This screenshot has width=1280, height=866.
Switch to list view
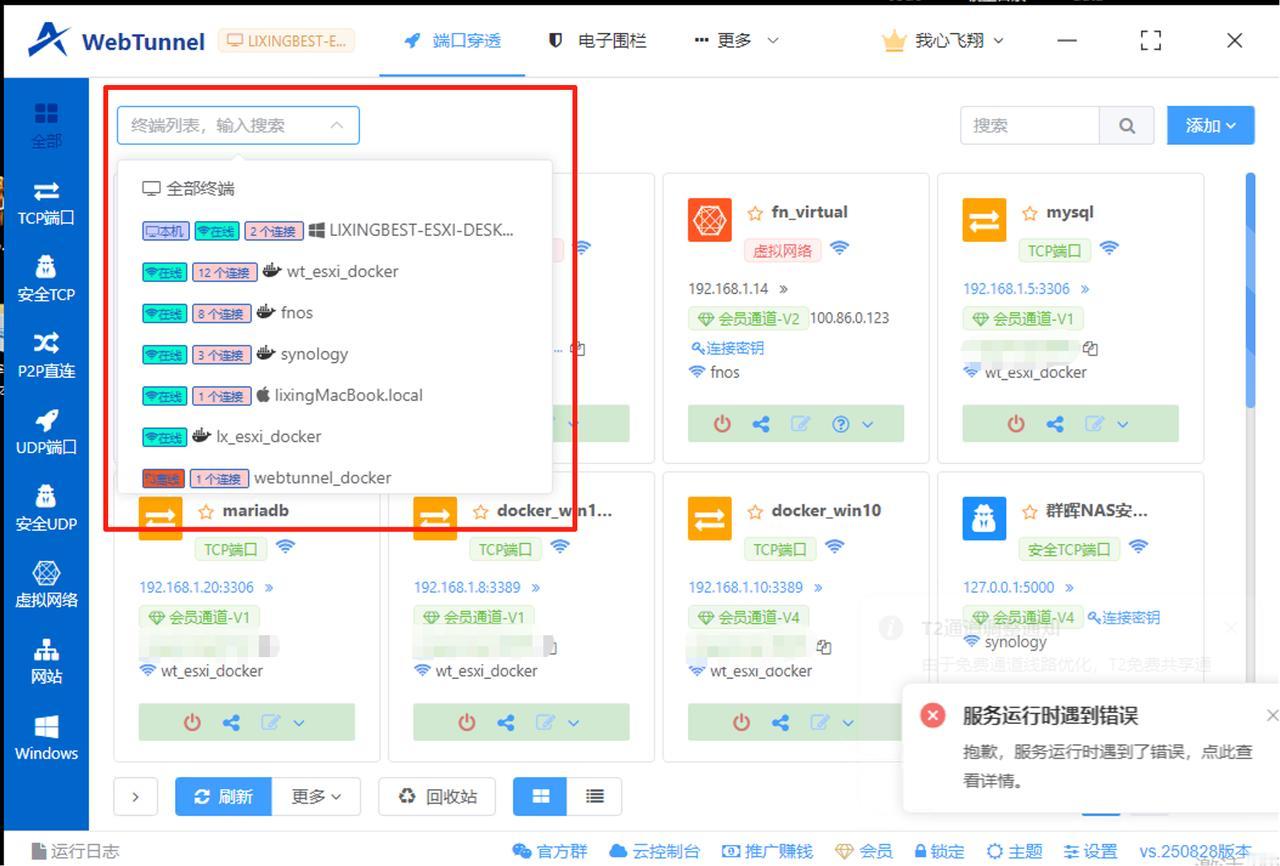[x=595, y=796]
